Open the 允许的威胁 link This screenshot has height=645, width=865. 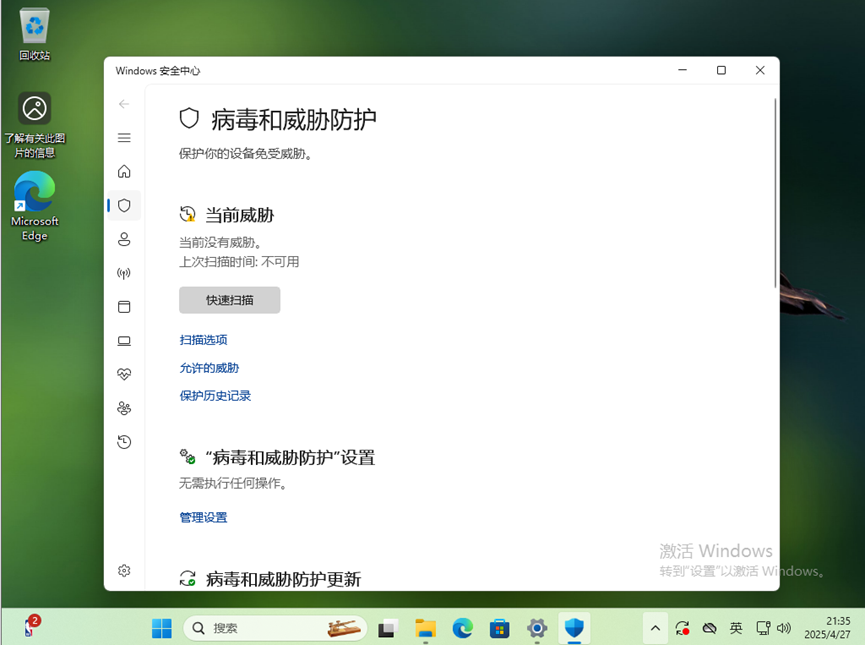coord(209,368)
